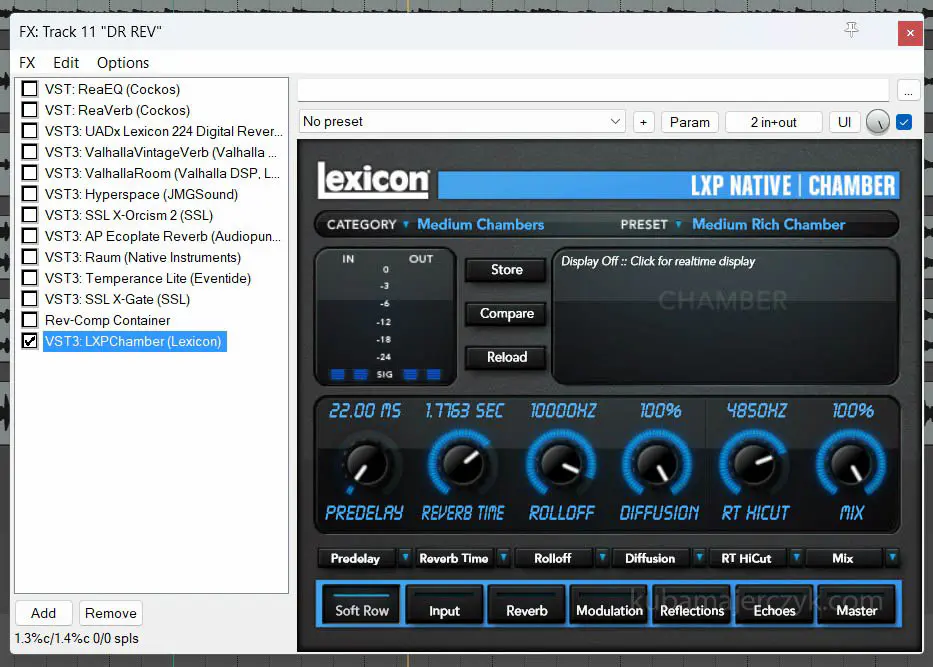Screen dimensions: 933x667
Task: Click the Reverb Time knob
Action: 462,462
